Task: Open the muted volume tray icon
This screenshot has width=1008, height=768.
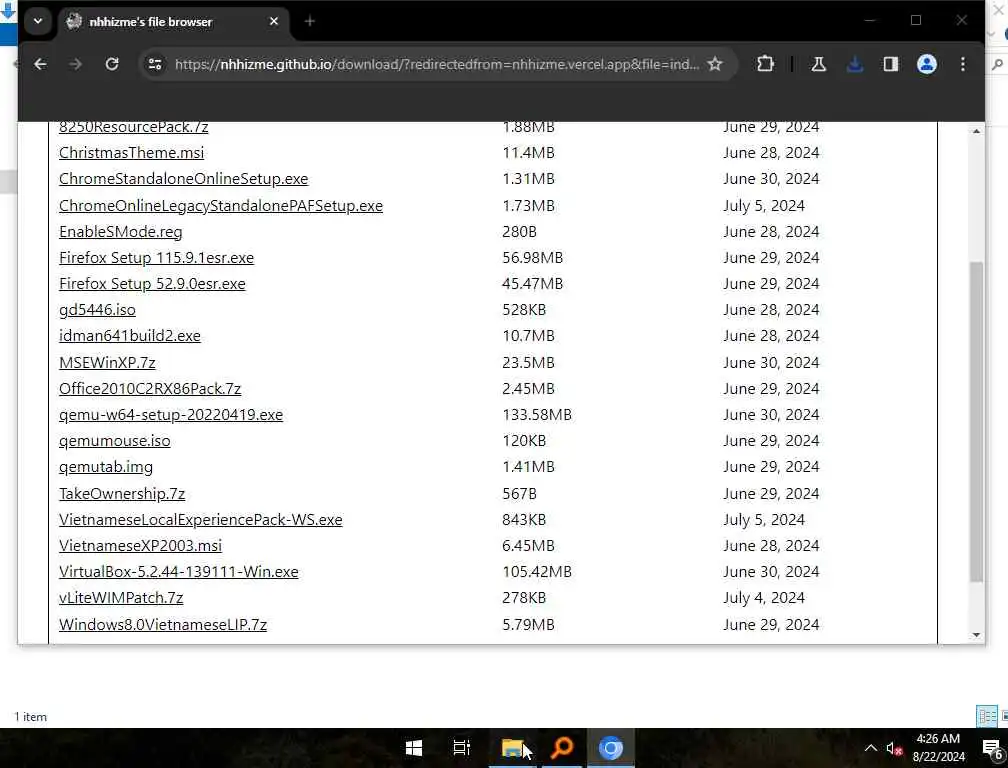Action: coord(894,748)
